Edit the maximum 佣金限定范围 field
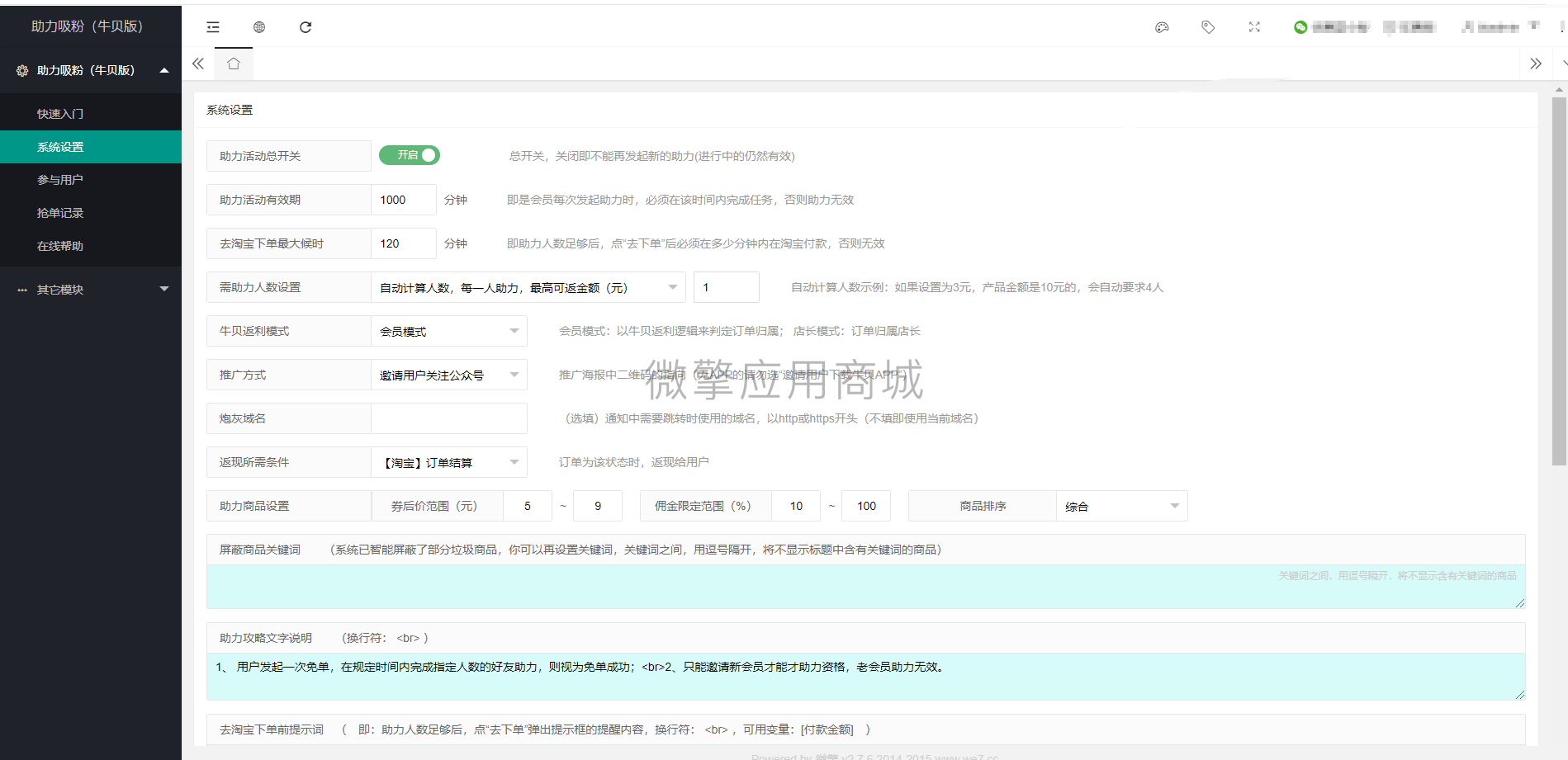Viewport: 1568px width, 760px height. click(x=866, y=506)
